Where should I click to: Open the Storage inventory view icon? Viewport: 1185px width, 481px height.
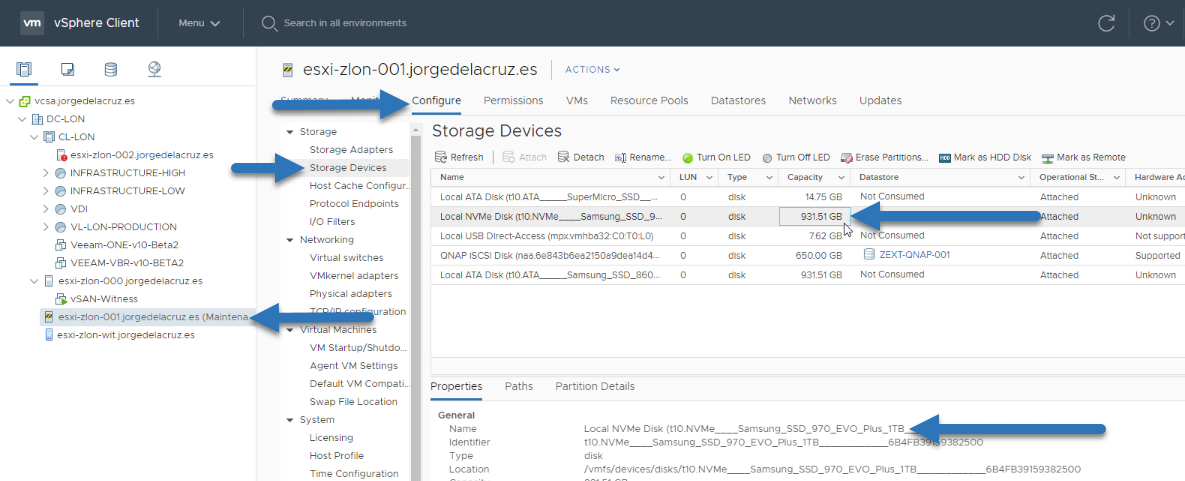pyautogui.click(x=111, y=70)
